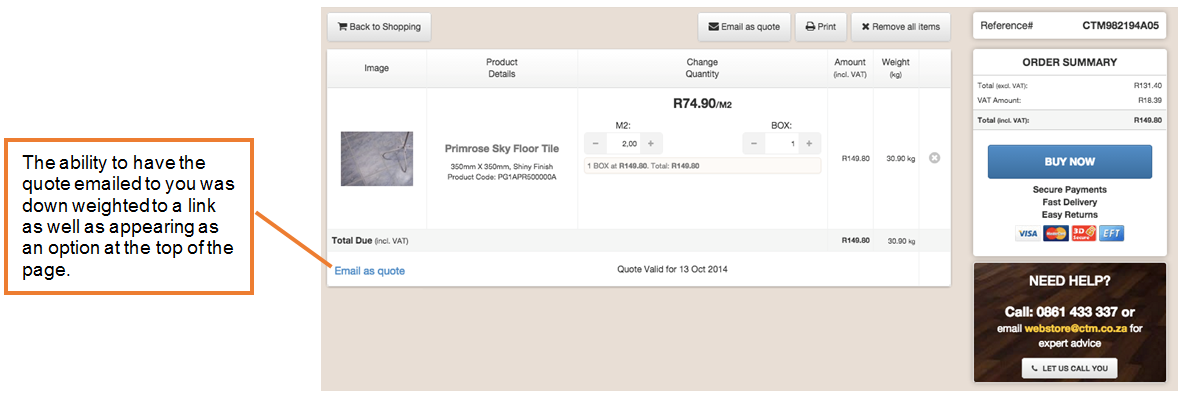Click the reference number CTM982194A05
1186x398 pixels.
1120,26
